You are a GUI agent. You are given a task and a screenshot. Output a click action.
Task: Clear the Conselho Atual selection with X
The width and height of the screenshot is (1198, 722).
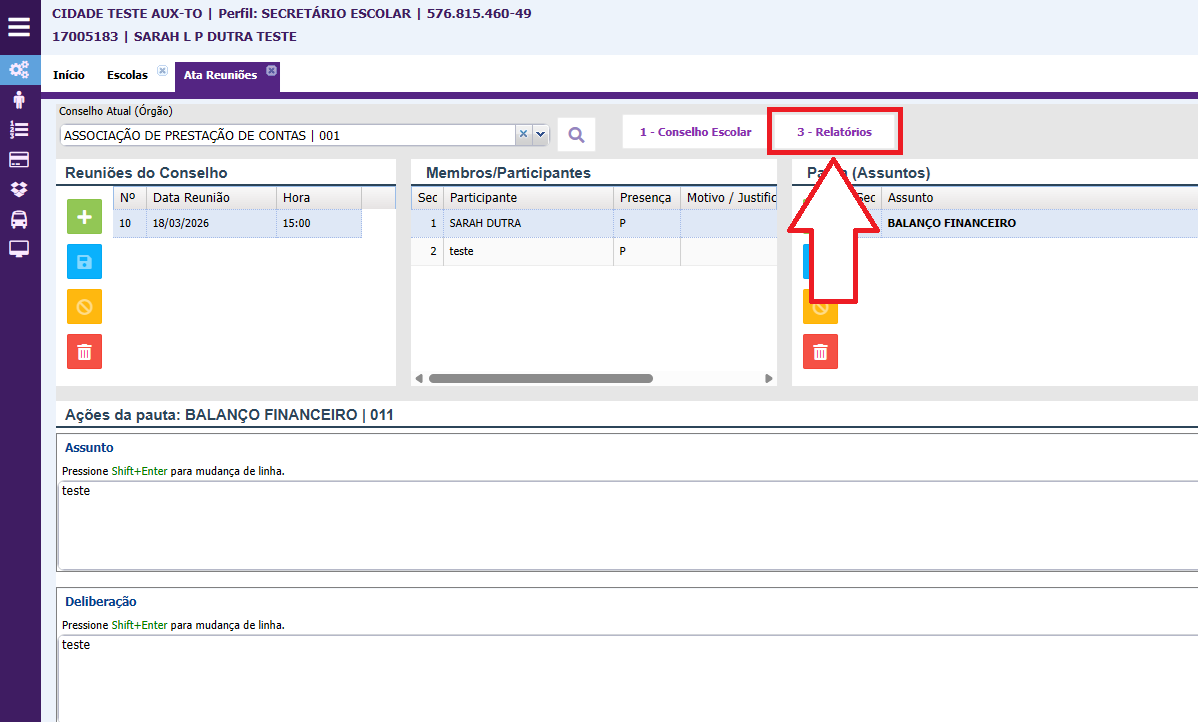coord(523,135)
